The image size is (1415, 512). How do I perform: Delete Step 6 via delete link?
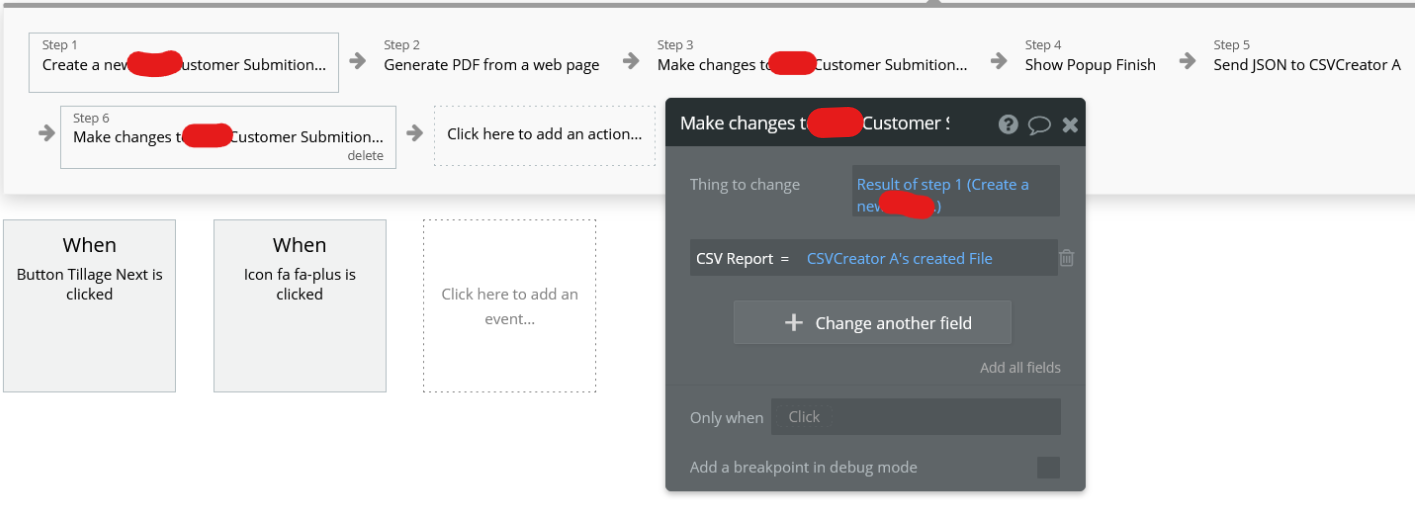(x=365, y=156)
